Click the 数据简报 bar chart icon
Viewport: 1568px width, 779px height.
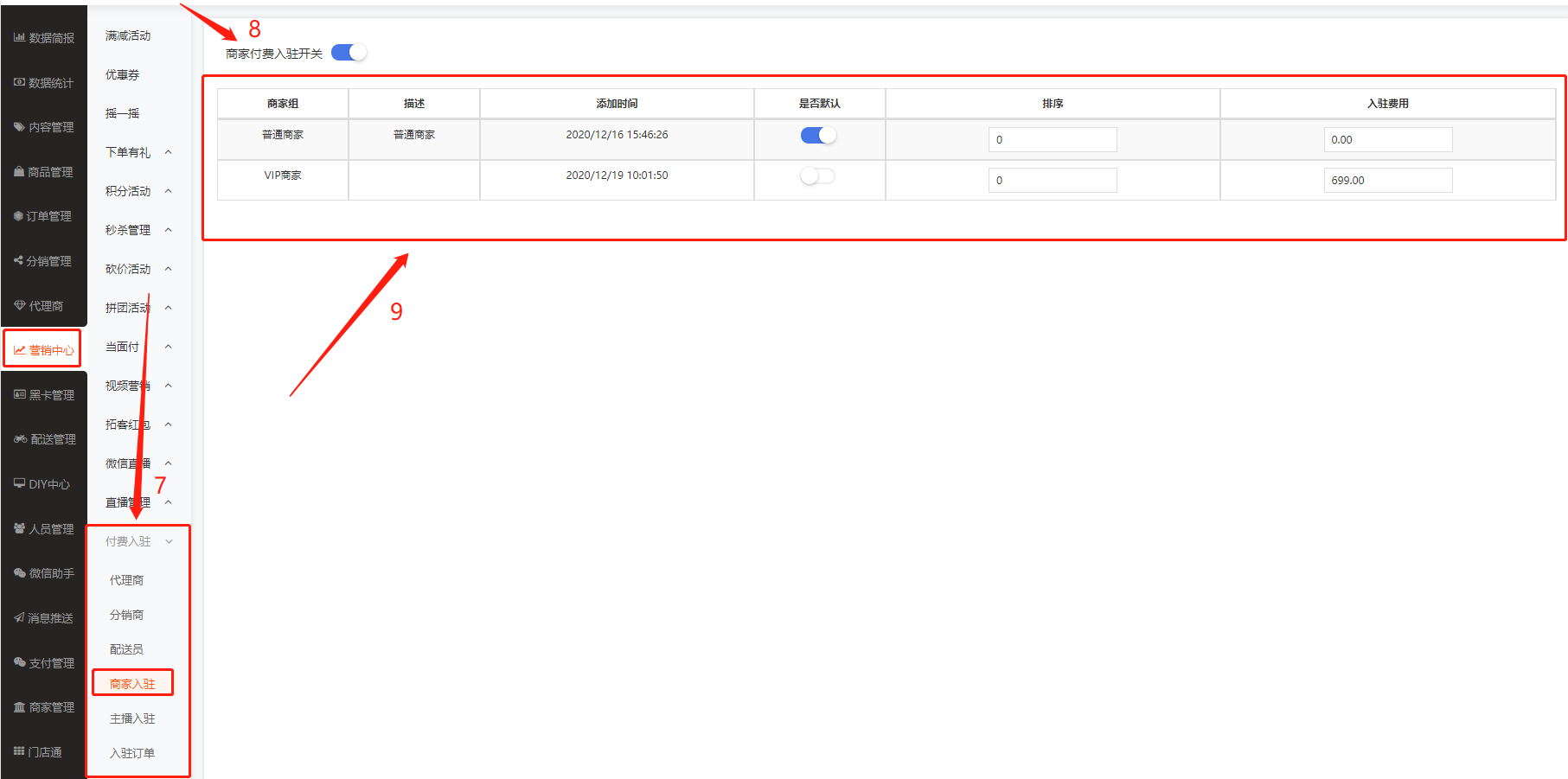click(19, 37)
